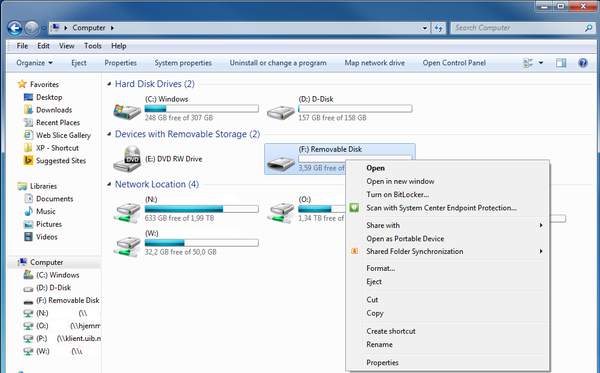Screen dimensions: 600x373
Task: Click the (D:) D-Disk drive icon
Action: 281,112
